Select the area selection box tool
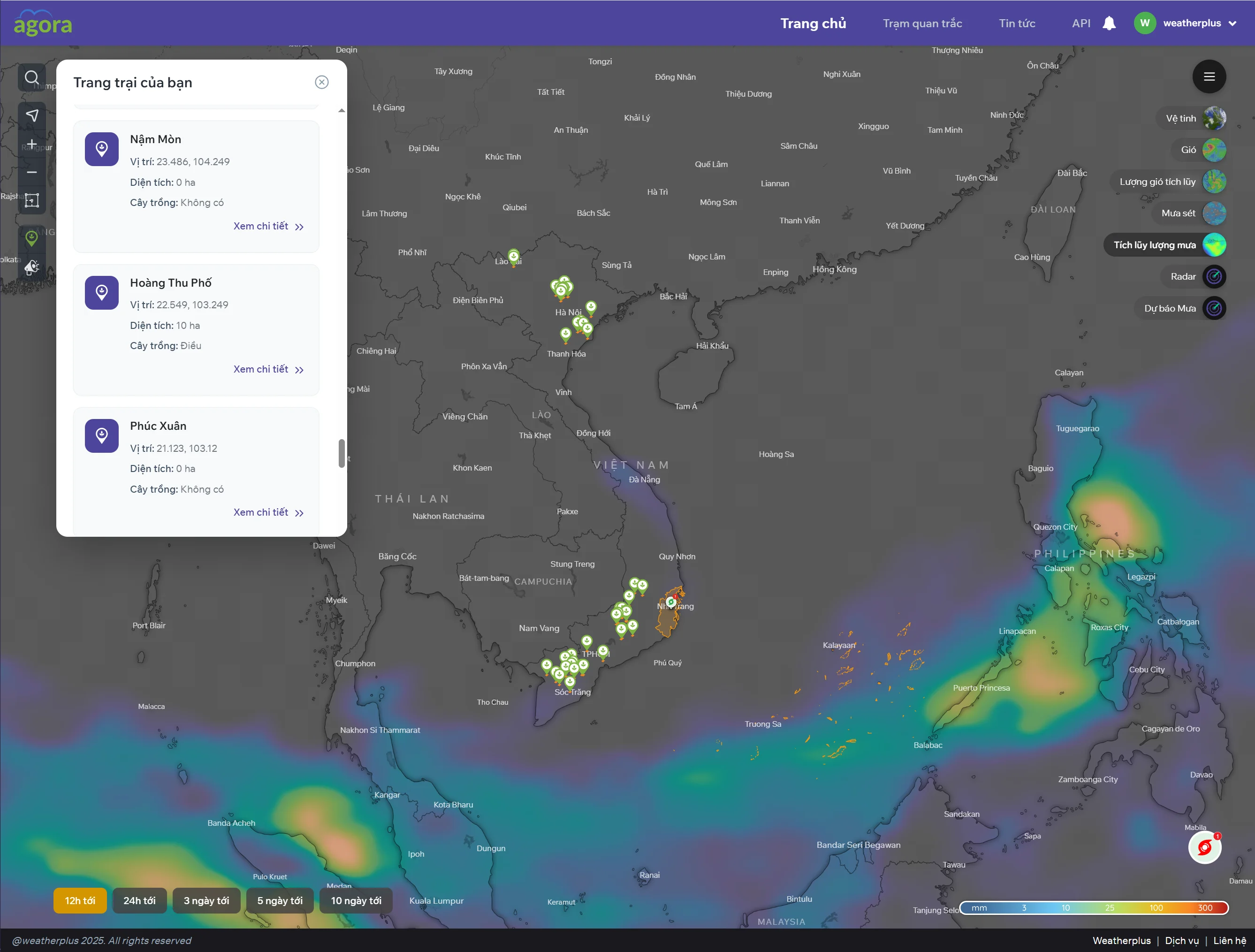The height and width of the screenshot is (952, 1255). [x=32, y=200]
